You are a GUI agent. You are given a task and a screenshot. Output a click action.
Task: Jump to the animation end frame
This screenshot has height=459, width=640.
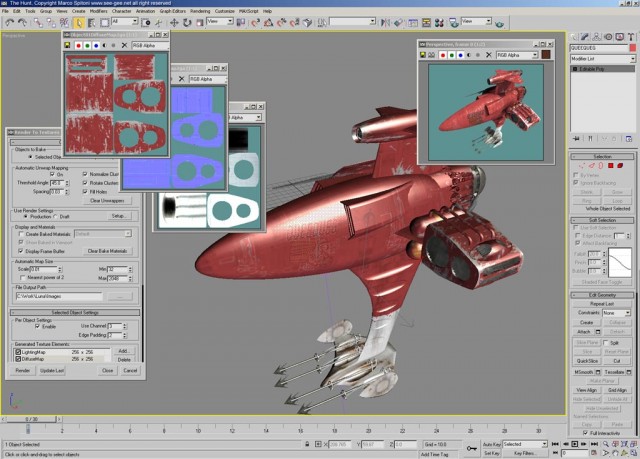pos(594,444)
